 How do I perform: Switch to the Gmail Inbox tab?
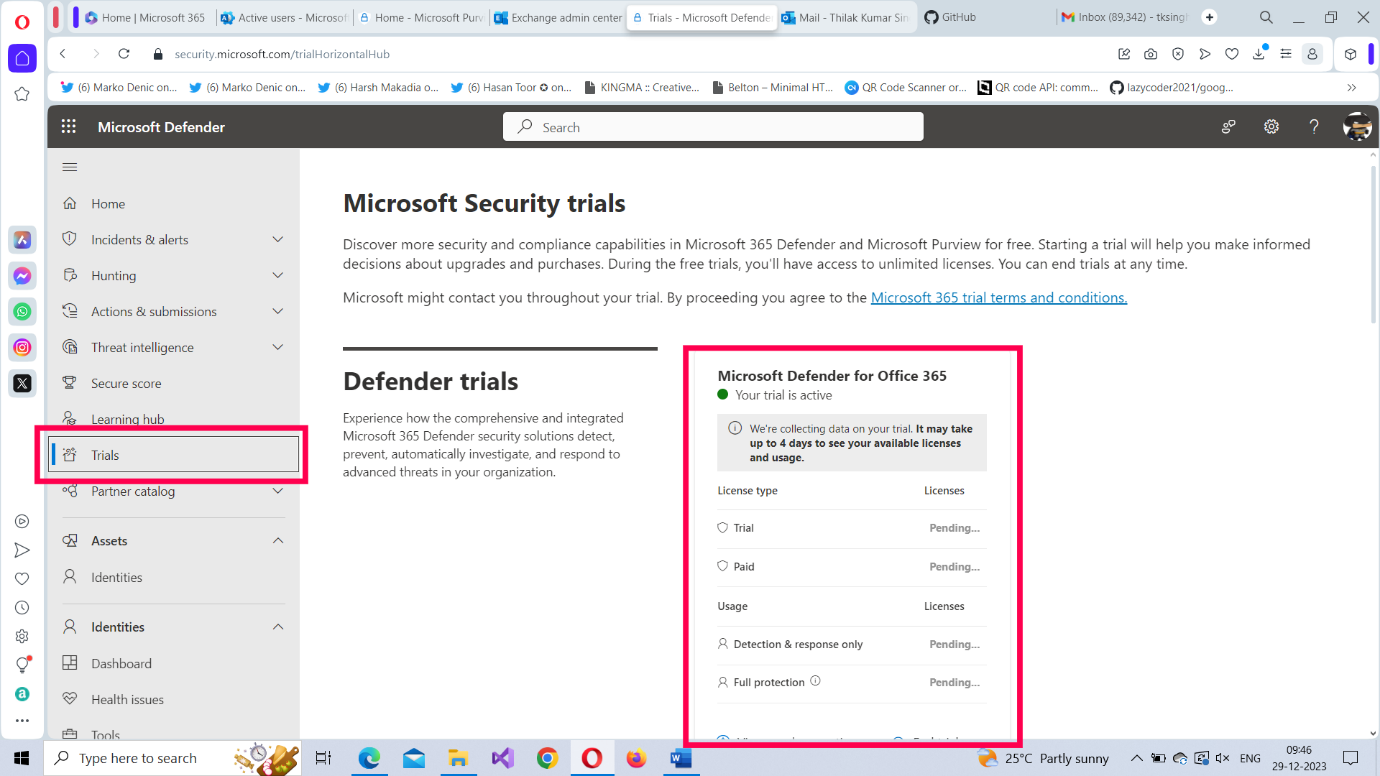pos(1124,18)
